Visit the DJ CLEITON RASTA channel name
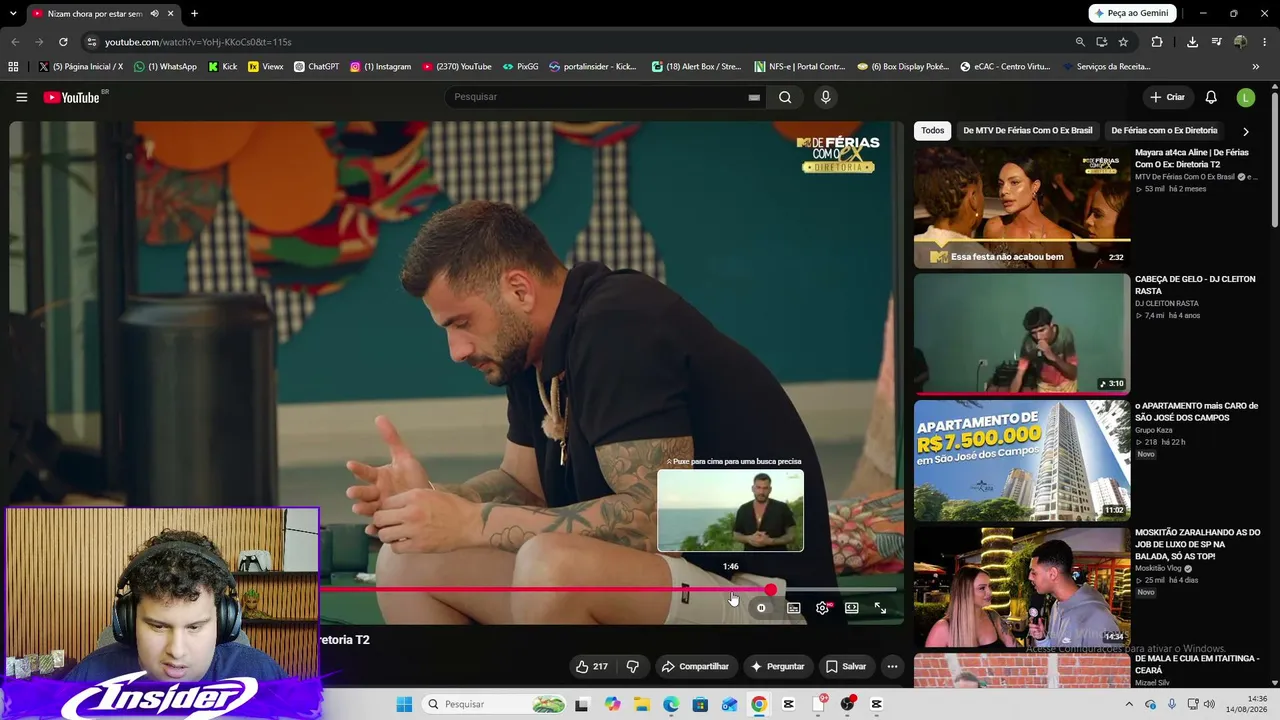The width and height of the screenshot is (1280, 720). [1167, 304]
